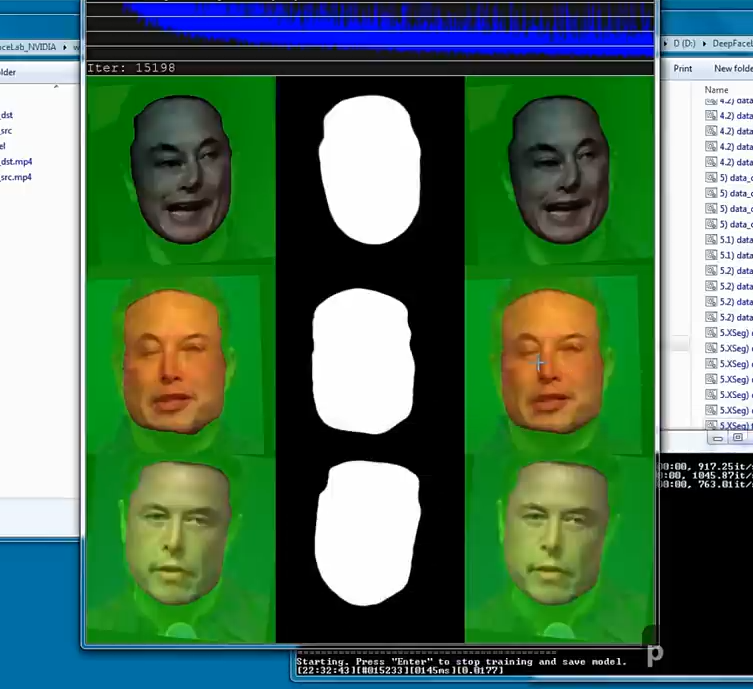This screenshot has width=753, height=689.
Task: Select the first 5.2) data batch file icon
Action: pyautogui.click(x=711, y=271)
